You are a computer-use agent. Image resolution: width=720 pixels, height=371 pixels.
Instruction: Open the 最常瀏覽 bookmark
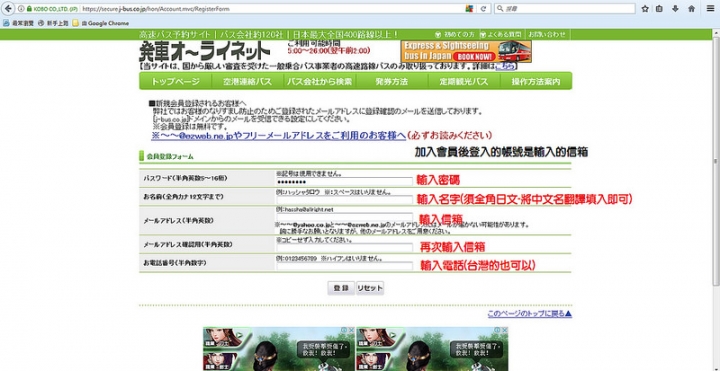click(x=17, y=23)
